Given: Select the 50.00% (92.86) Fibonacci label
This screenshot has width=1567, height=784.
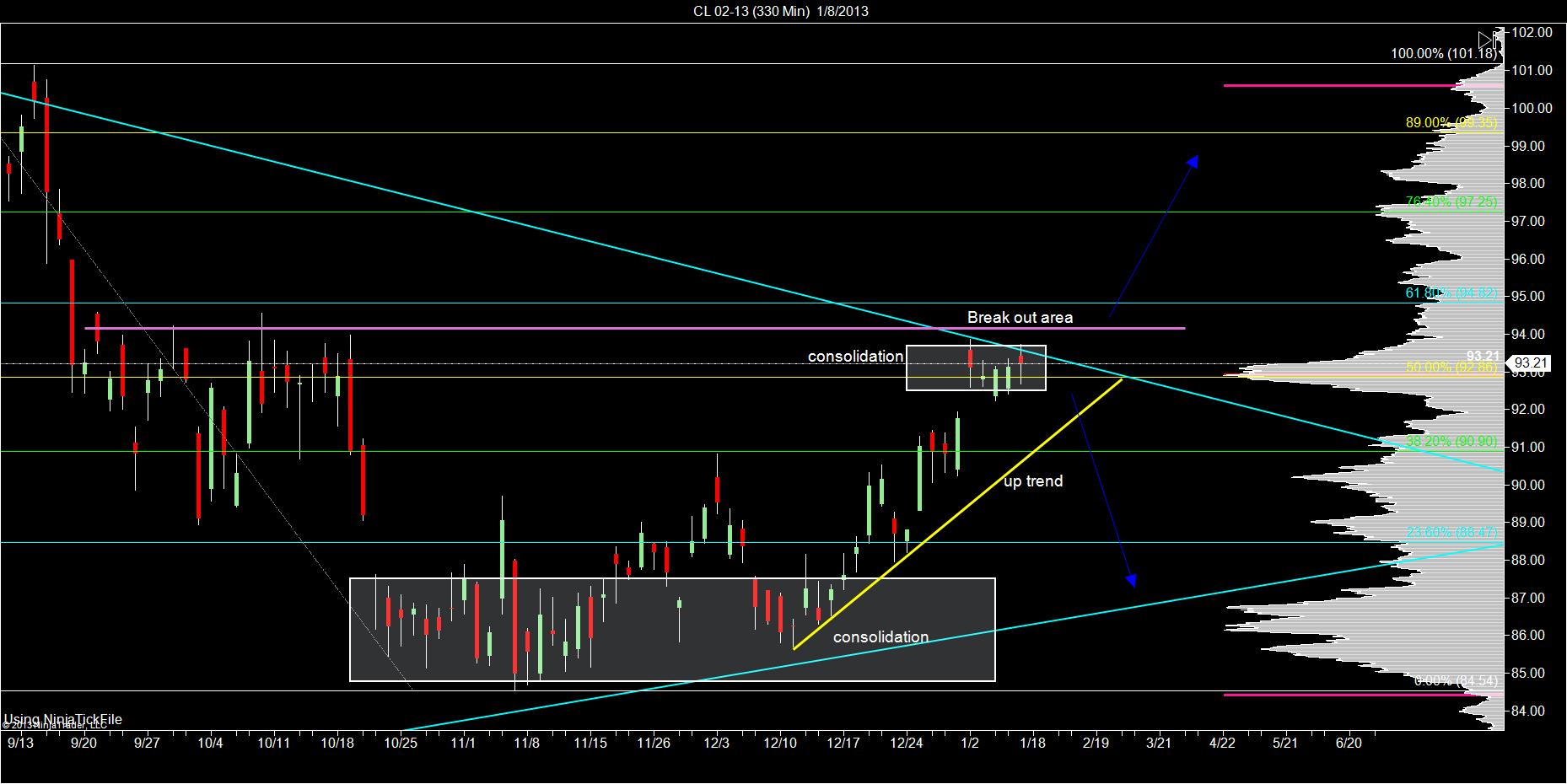Looking at the screenshot, I should (x=1451, y=368).
